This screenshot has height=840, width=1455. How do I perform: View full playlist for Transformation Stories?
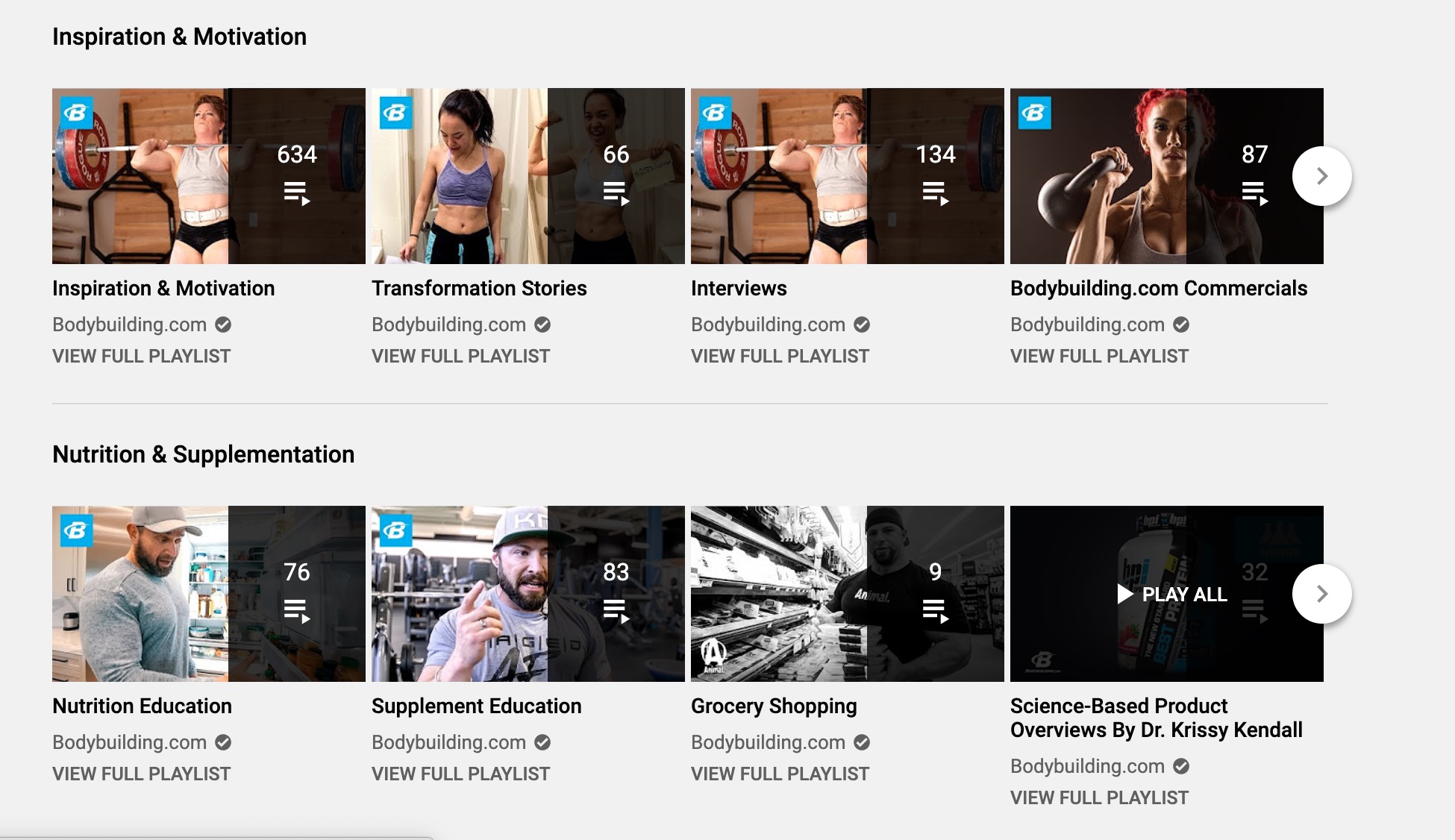[460, 357]
